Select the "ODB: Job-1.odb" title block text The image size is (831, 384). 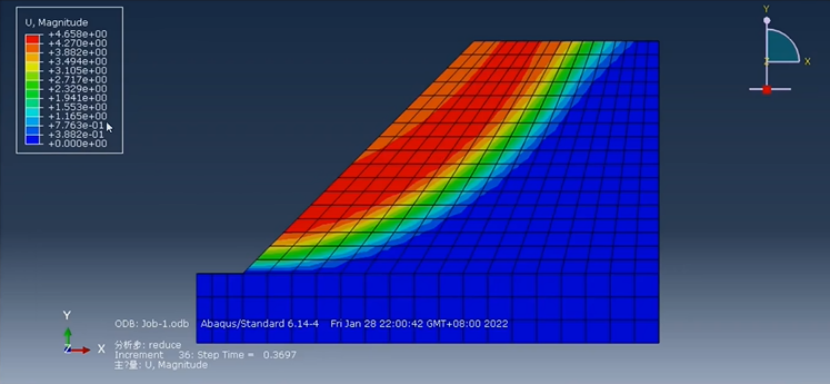point(152,324)
